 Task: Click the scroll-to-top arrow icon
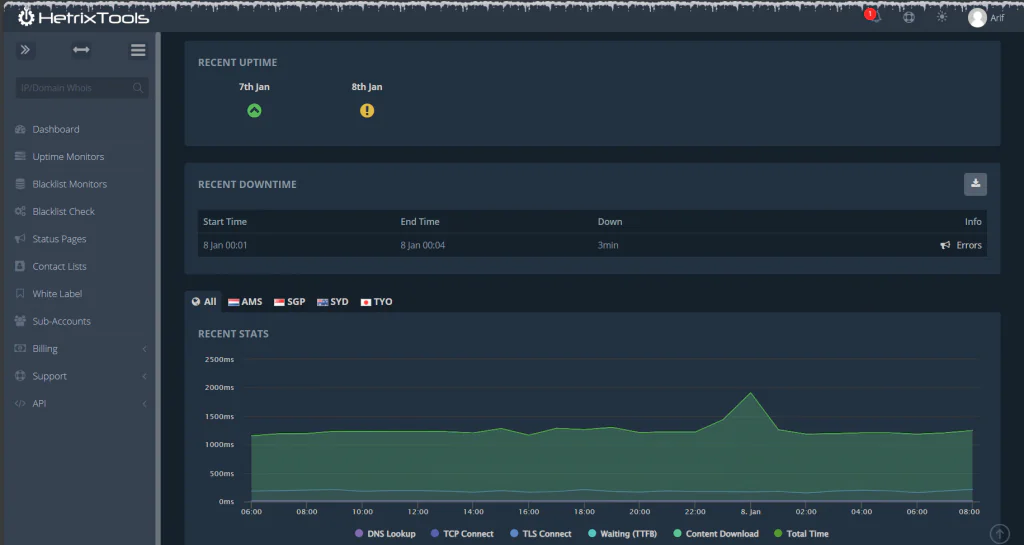[1000, 533]
